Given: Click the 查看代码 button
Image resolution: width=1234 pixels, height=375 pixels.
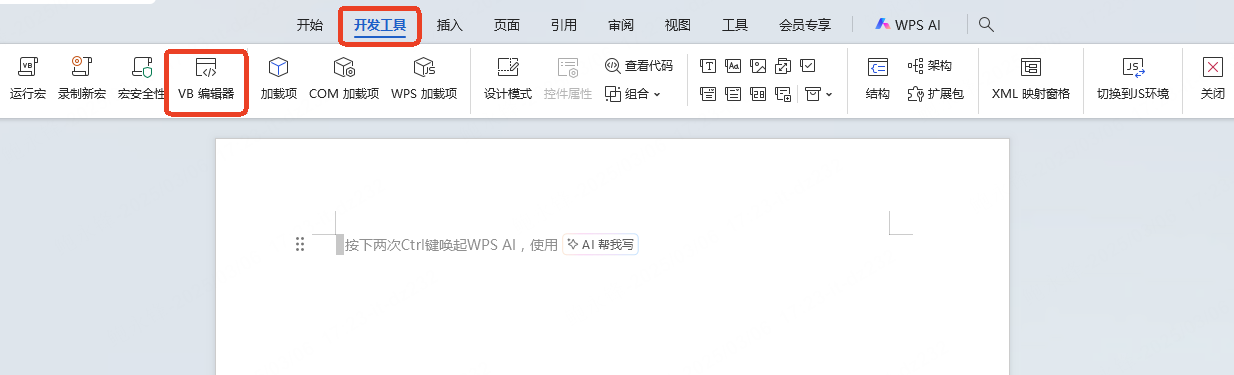Looking at the screenshot, I should pyautogui.click(x=639, y=66).
